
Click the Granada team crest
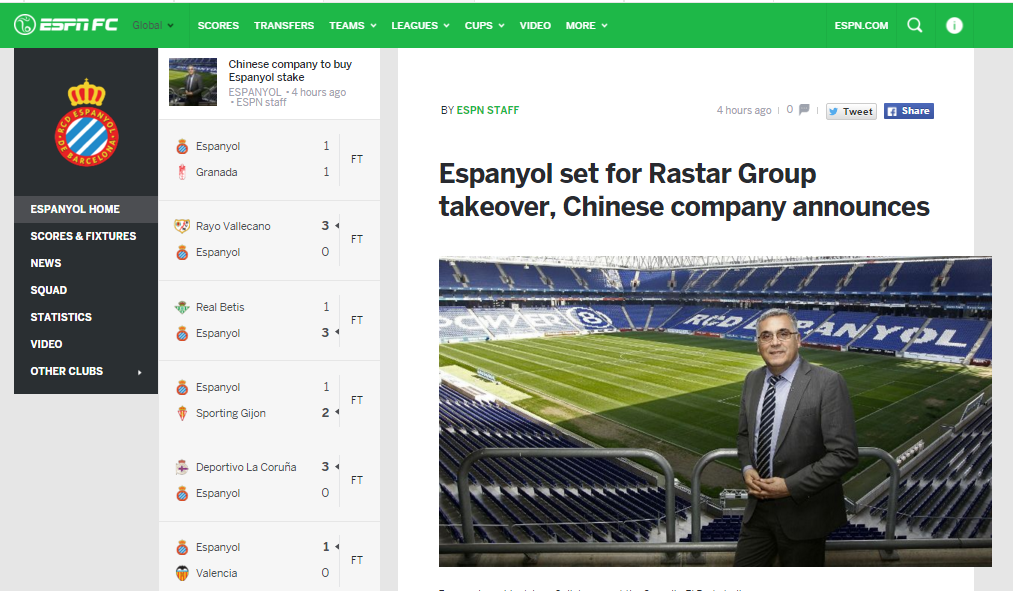182,172
